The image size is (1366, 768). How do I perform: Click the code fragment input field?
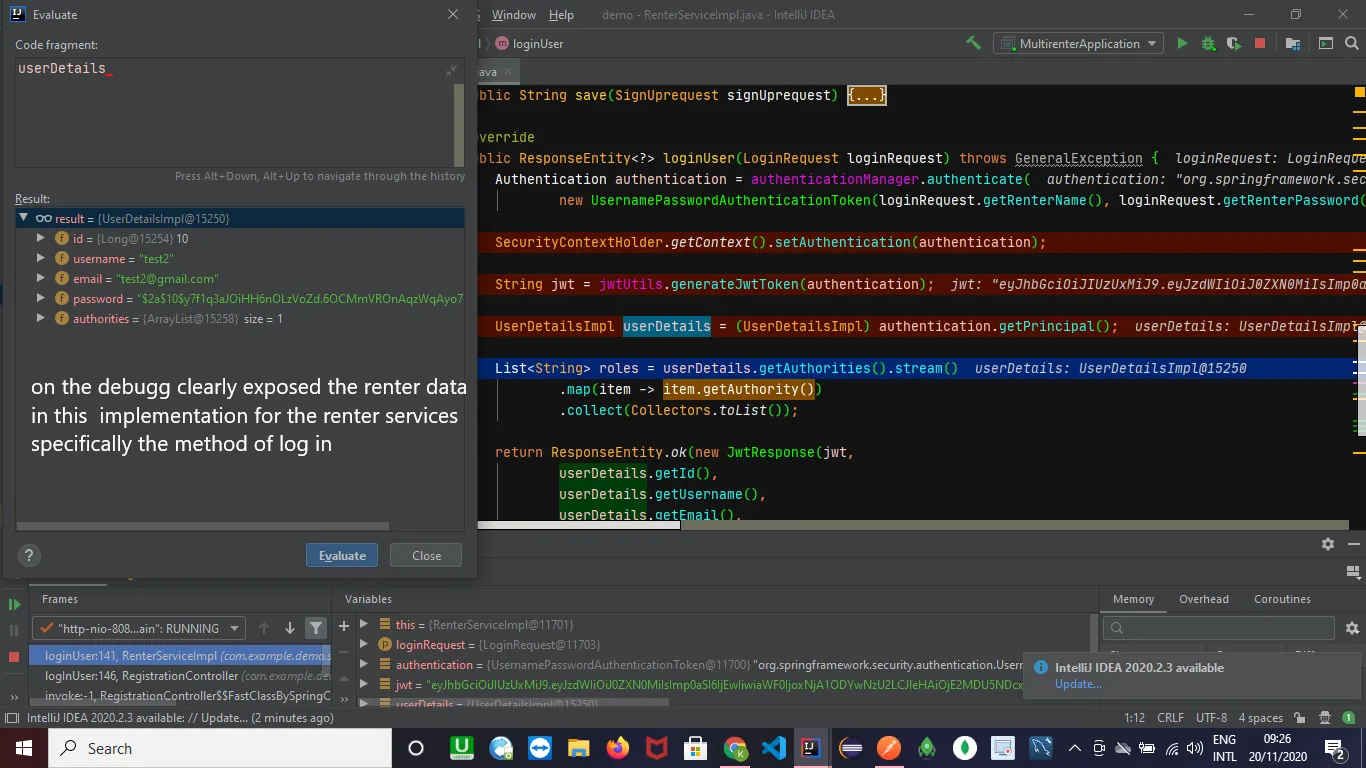(234, 110)
